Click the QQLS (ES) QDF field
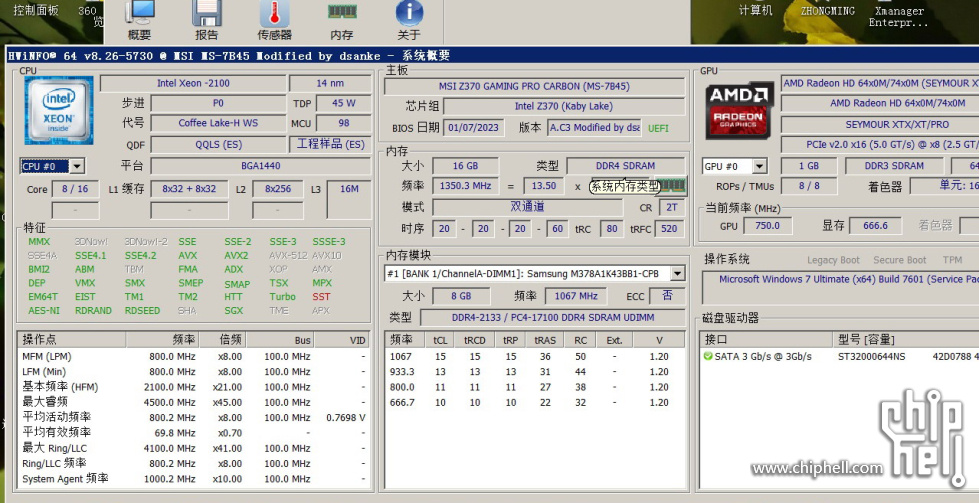Screen dimensions: 979x503 219,144
